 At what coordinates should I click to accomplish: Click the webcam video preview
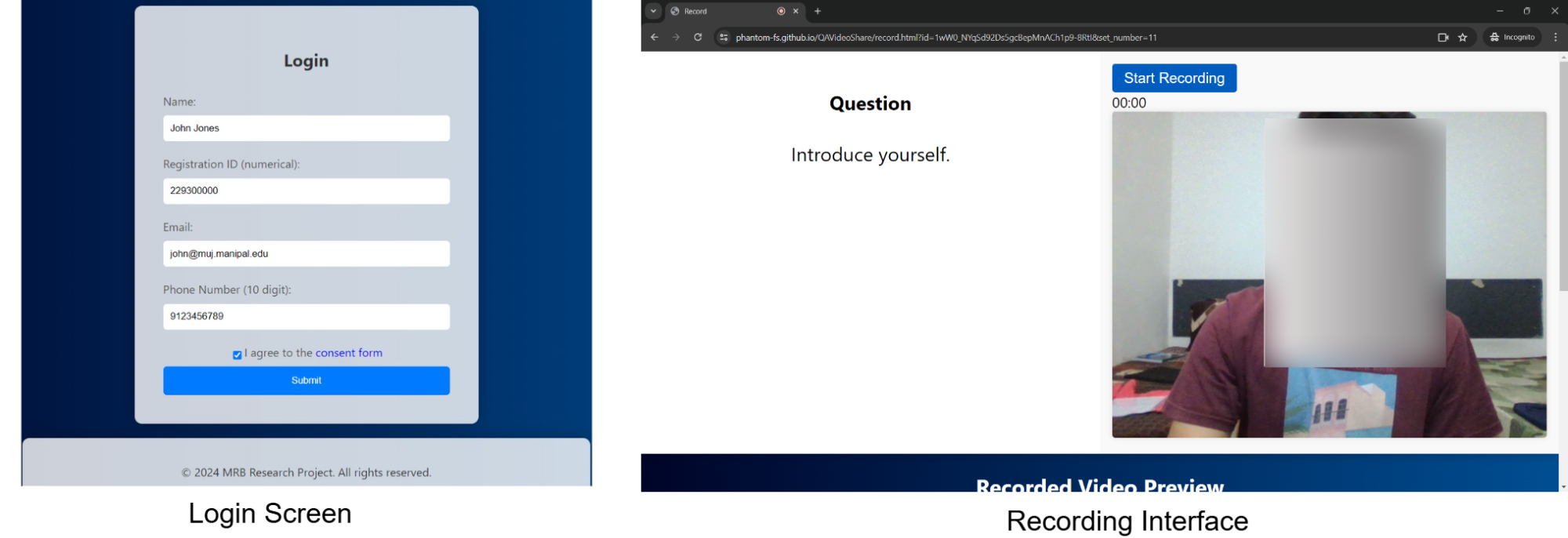(1329, 274)
